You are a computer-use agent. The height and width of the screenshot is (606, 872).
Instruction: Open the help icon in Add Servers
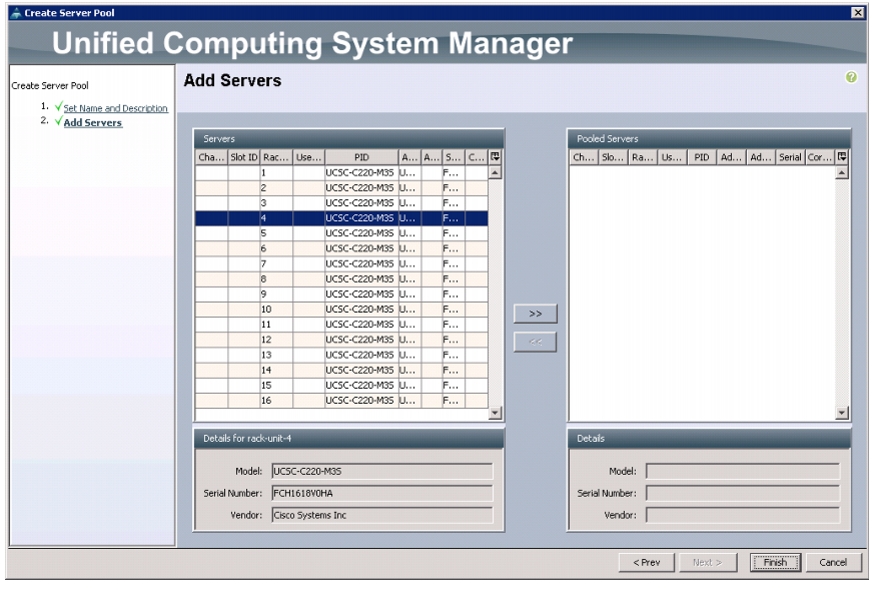click(x=851, y=78)
